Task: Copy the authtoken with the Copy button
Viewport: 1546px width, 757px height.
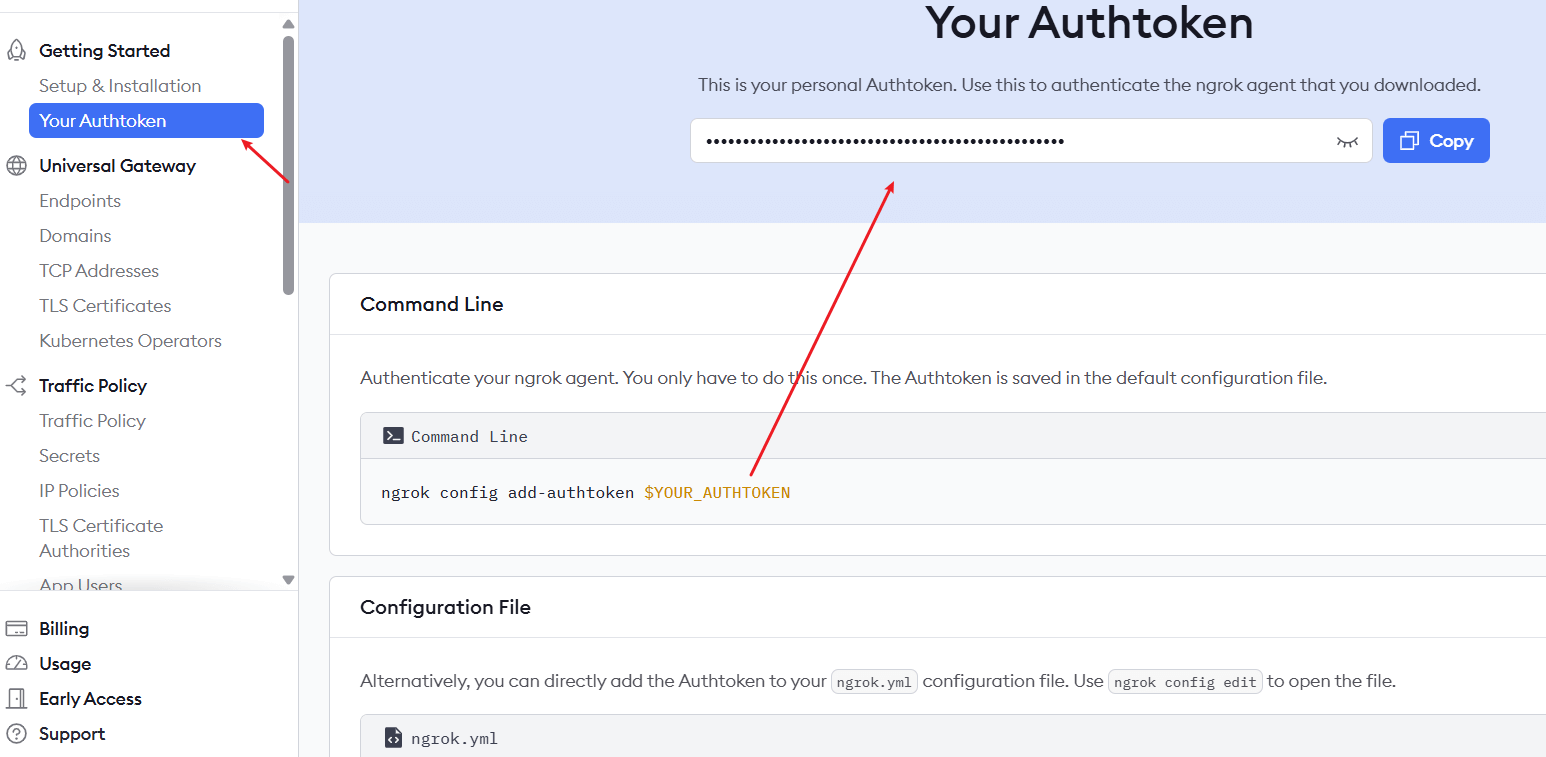Action: 1435,141
